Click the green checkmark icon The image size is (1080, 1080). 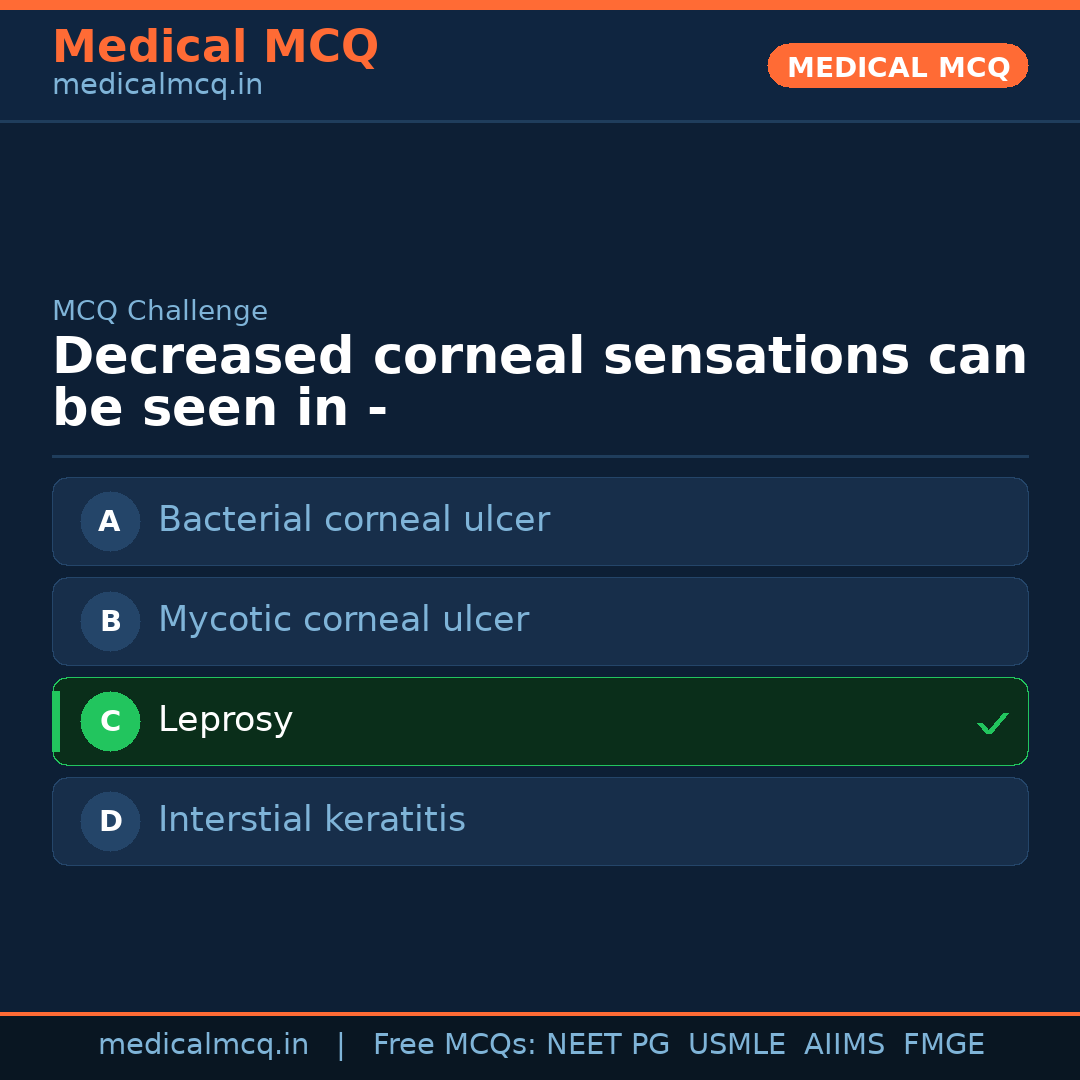tap(992, 723)
